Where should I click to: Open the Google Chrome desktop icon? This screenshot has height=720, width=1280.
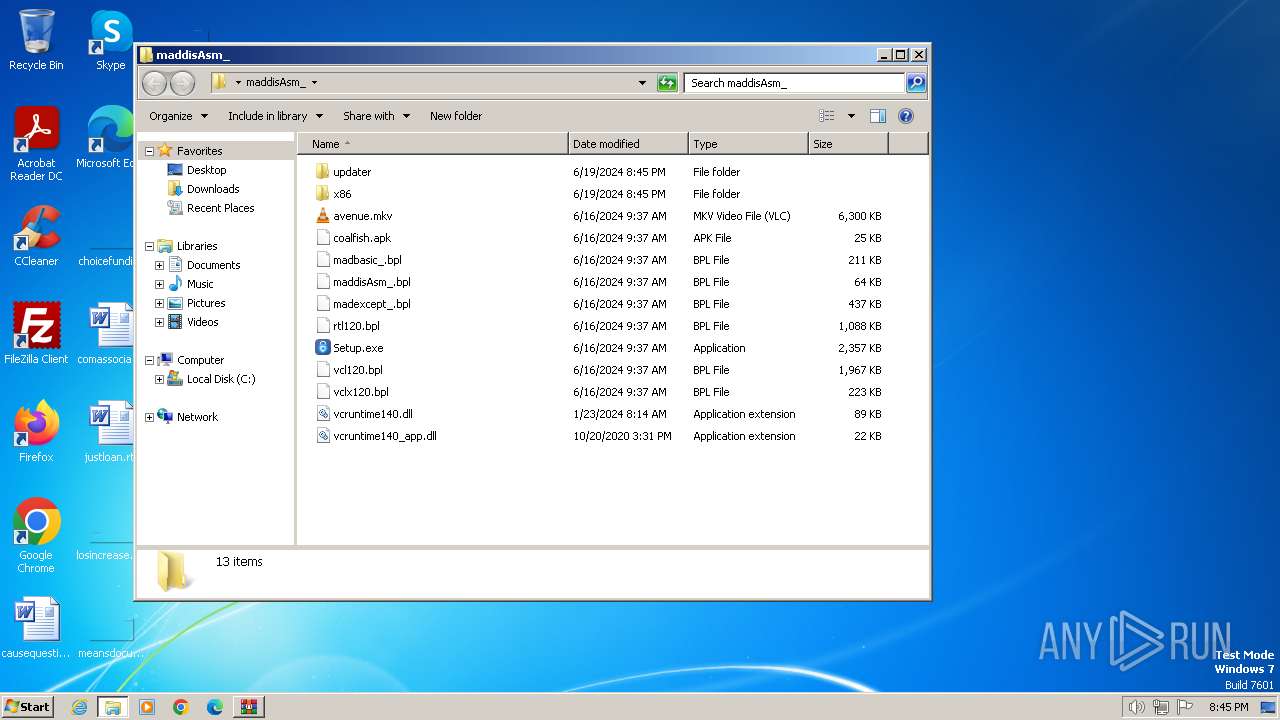36,536
